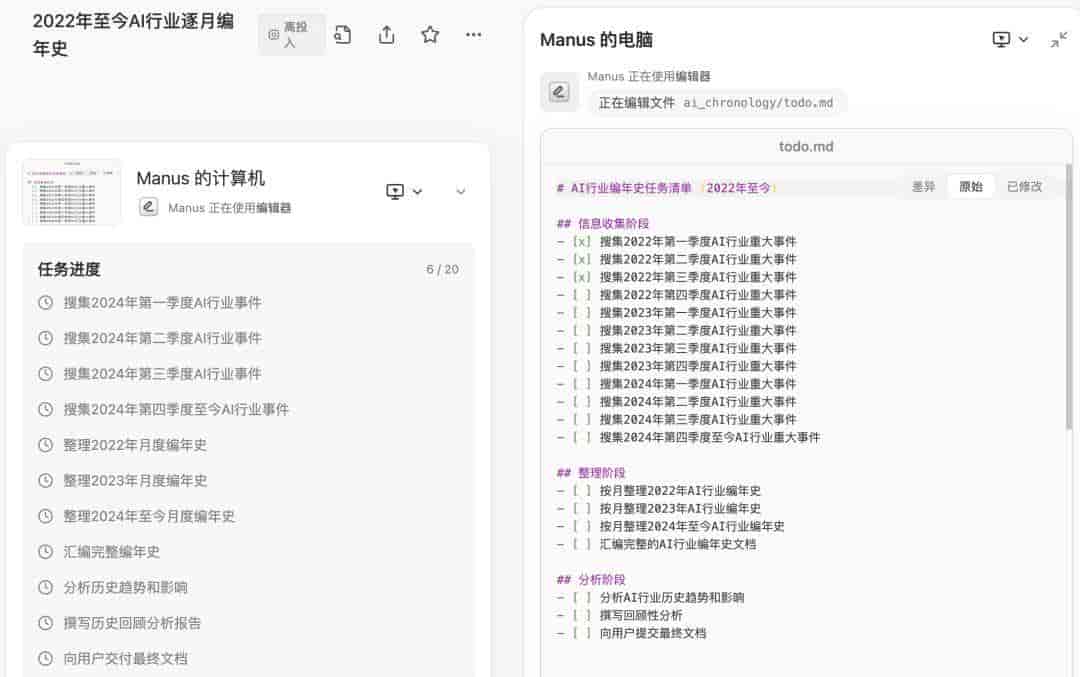Viewport: 1080px width, 677px height.
Task: Click empty box for 搜集2023年第一季度AI行业重大事件
Action: pyautogui.click(x=582, y=313)
